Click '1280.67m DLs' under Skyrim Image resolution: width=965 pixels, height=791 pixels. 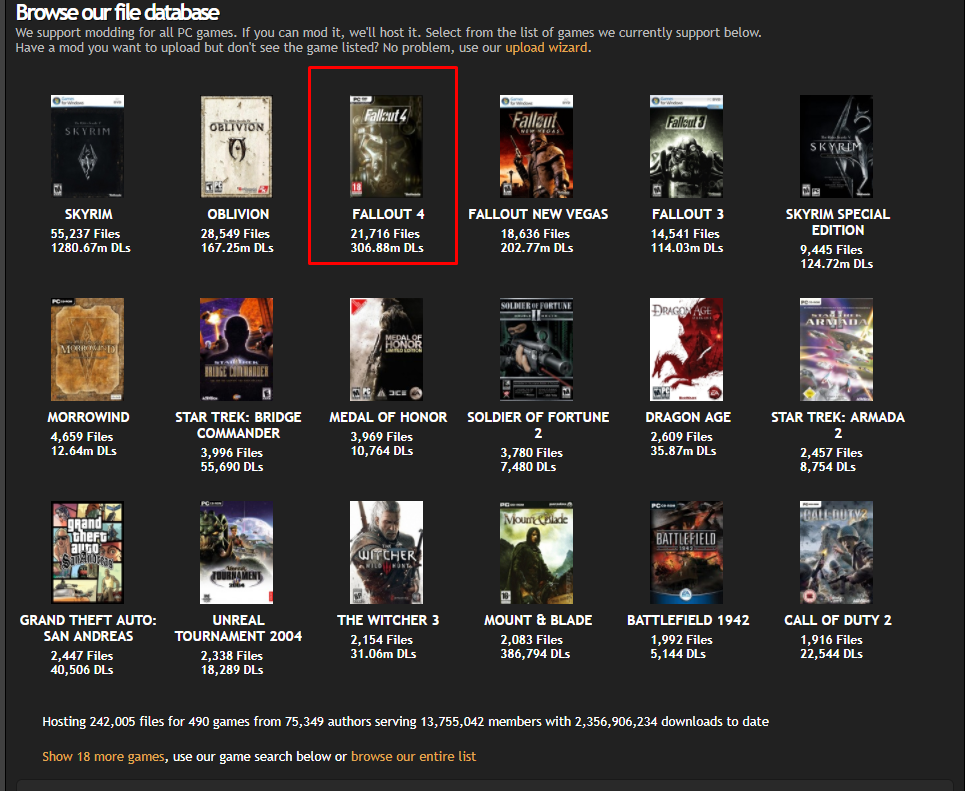click(90, 248)
